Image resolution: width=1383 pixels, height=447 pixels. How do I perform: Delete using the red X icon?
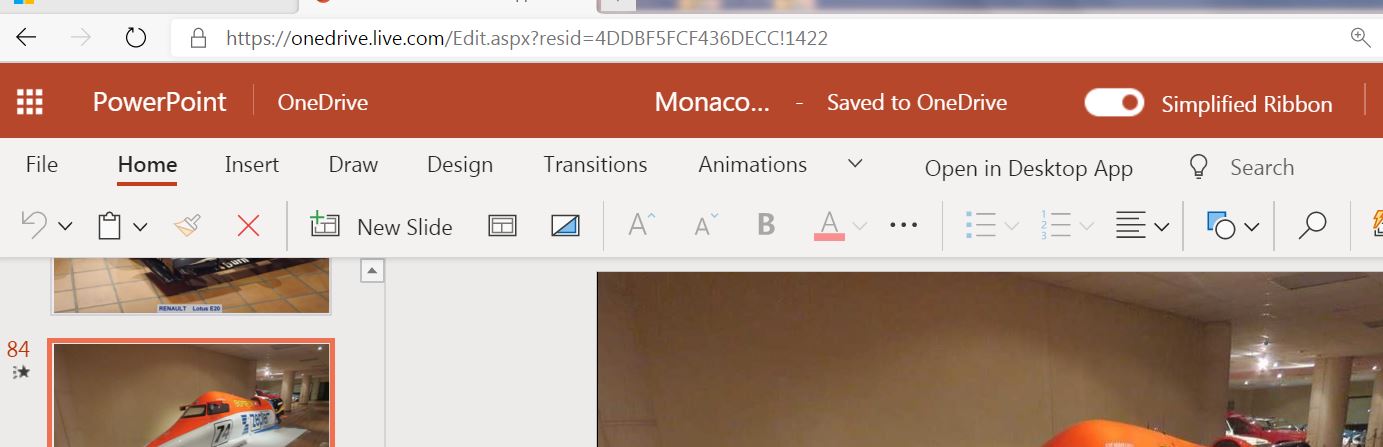point(248,226)
